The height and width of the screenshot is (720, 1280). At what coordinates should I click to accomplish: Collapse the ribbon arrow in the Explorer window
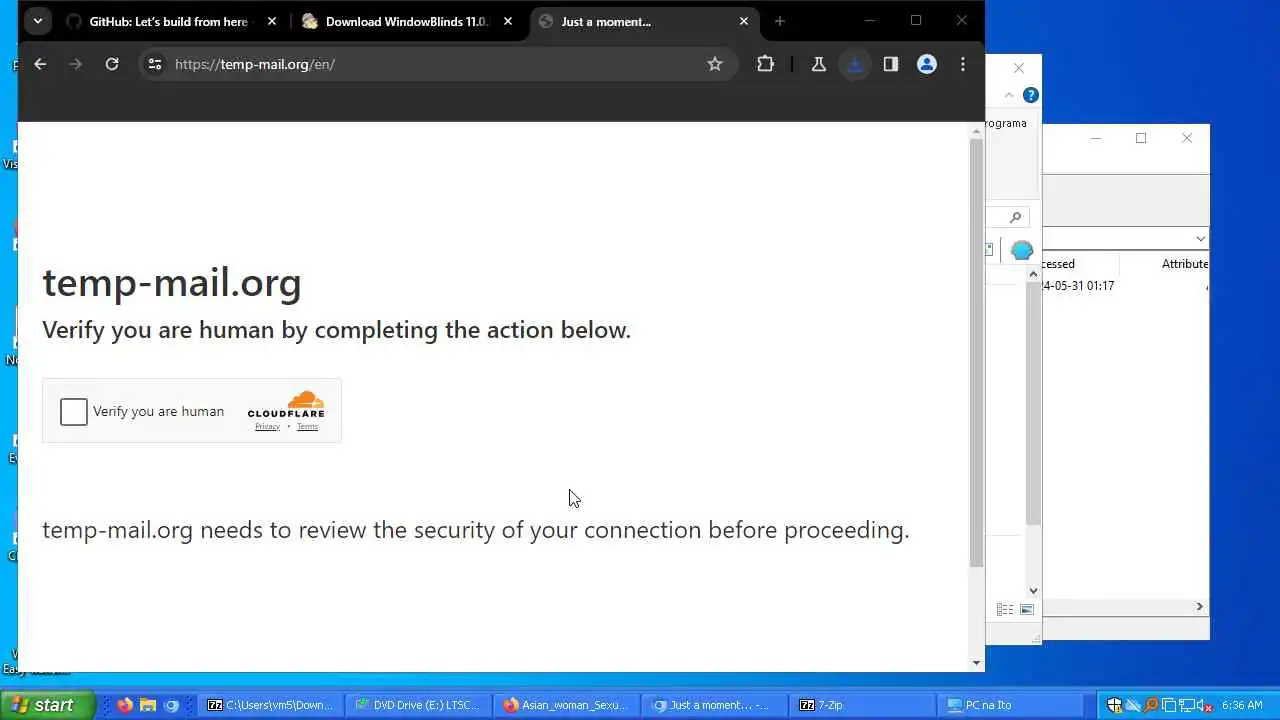(x=1008, y=95)
